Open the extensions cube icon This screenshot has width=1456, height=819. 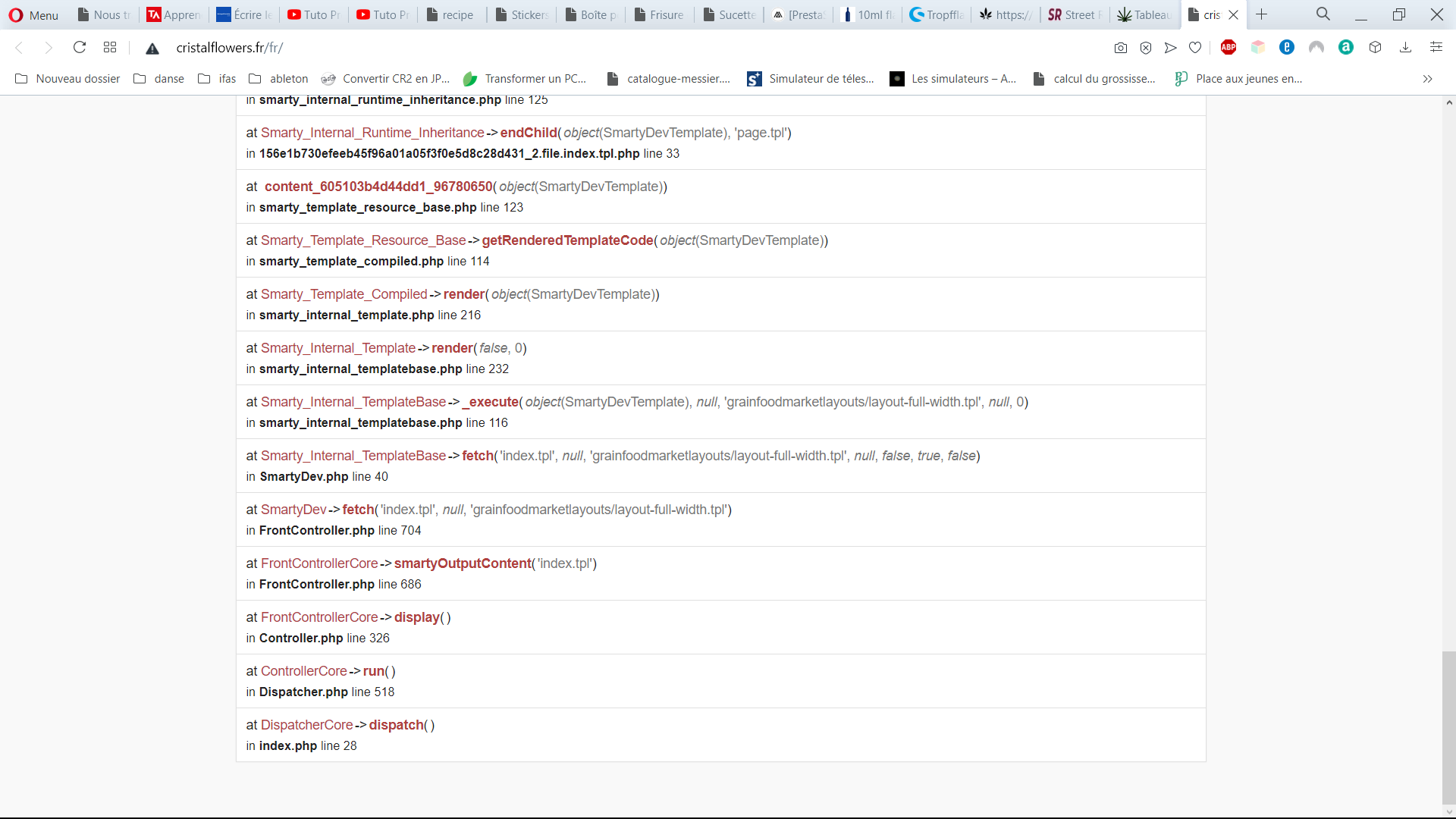1375,47
